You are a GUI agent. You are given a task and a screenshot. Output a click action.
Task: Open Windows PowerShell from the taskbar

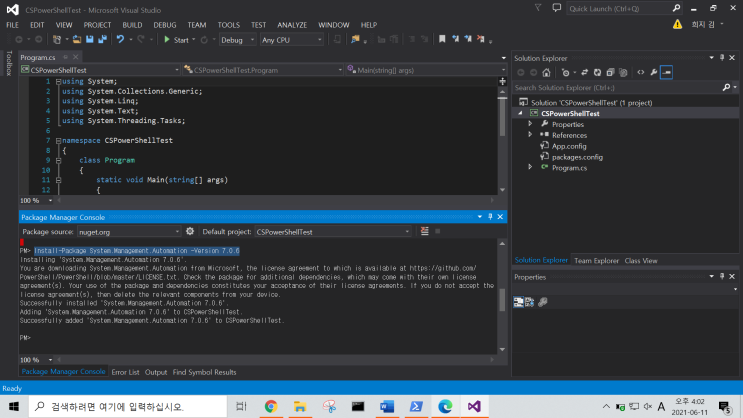[416, 406]
